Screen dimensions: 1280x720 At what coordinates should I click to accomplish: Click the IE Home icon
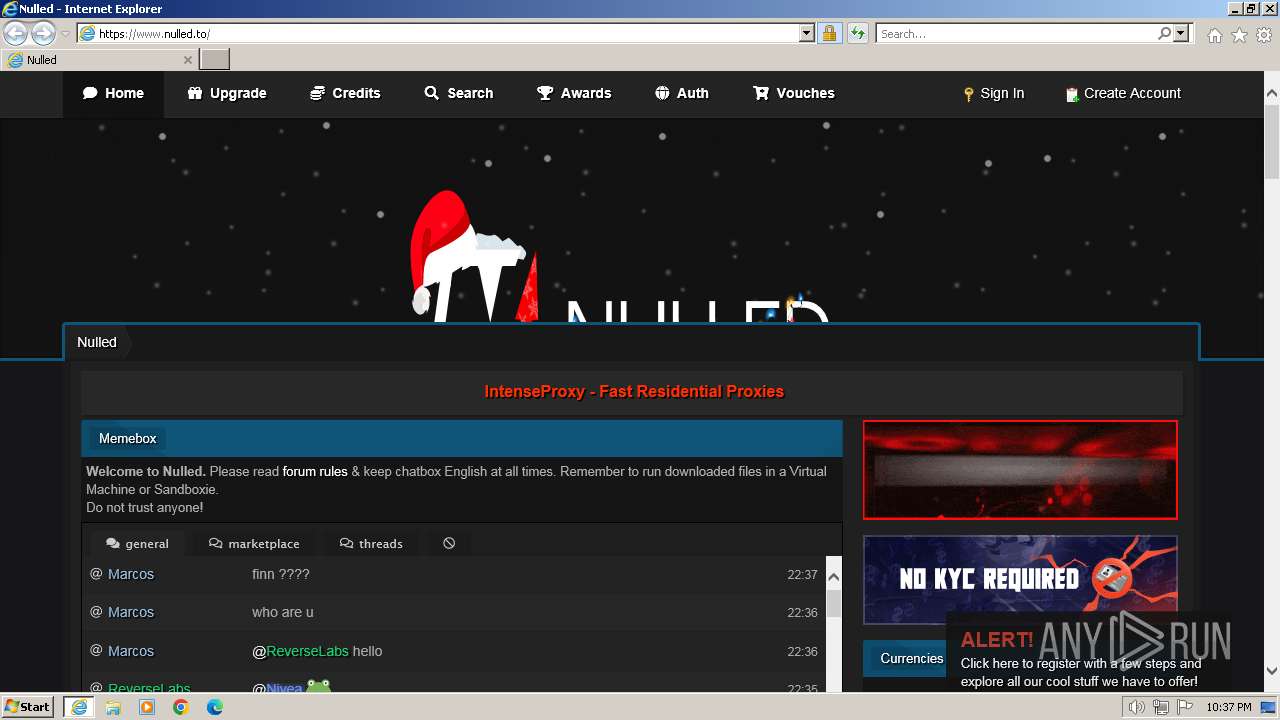1214,35
